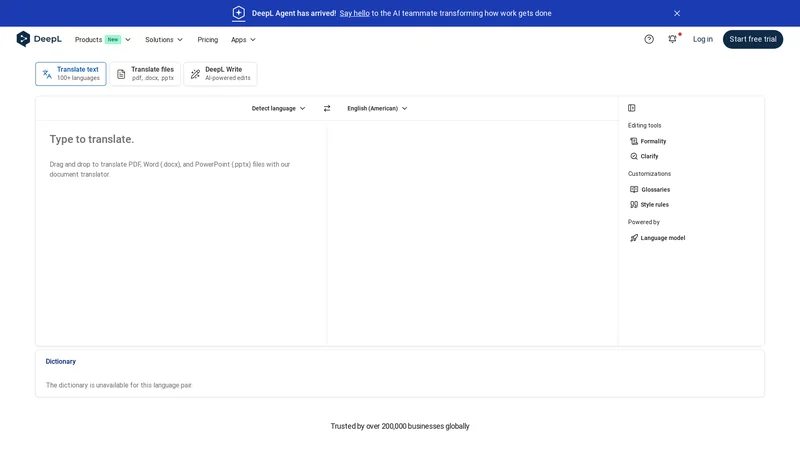Click Start free trial button
This screenshot has width=800, height=450.
753,39
